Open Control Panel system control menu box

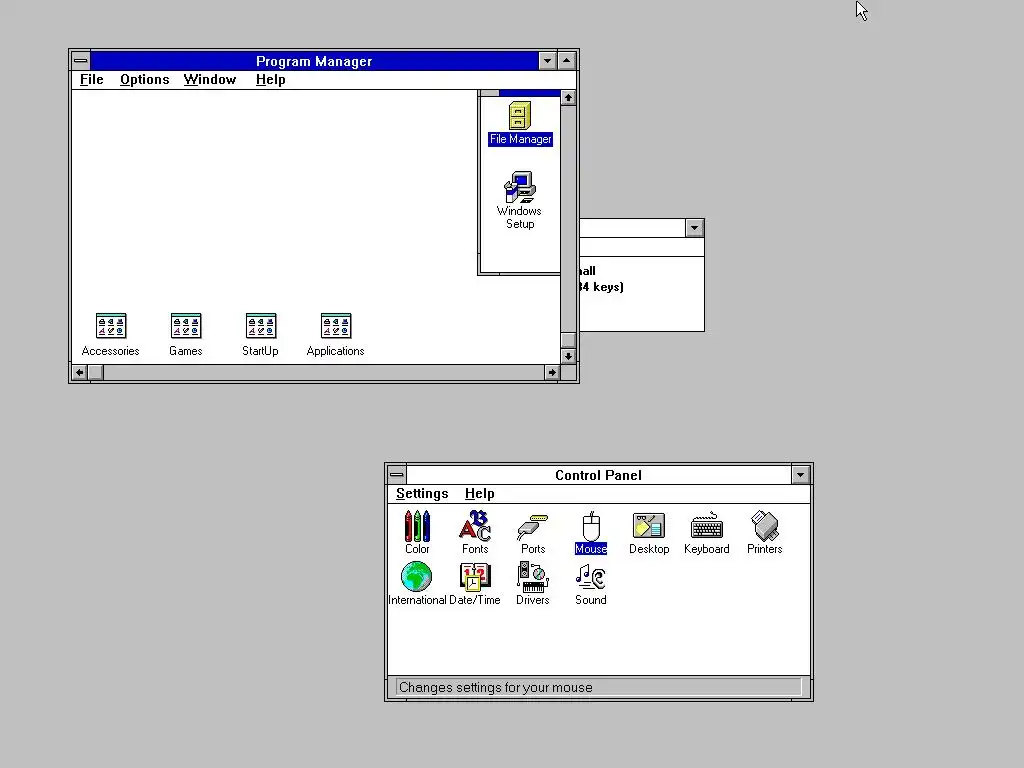[x=396, y=475]
